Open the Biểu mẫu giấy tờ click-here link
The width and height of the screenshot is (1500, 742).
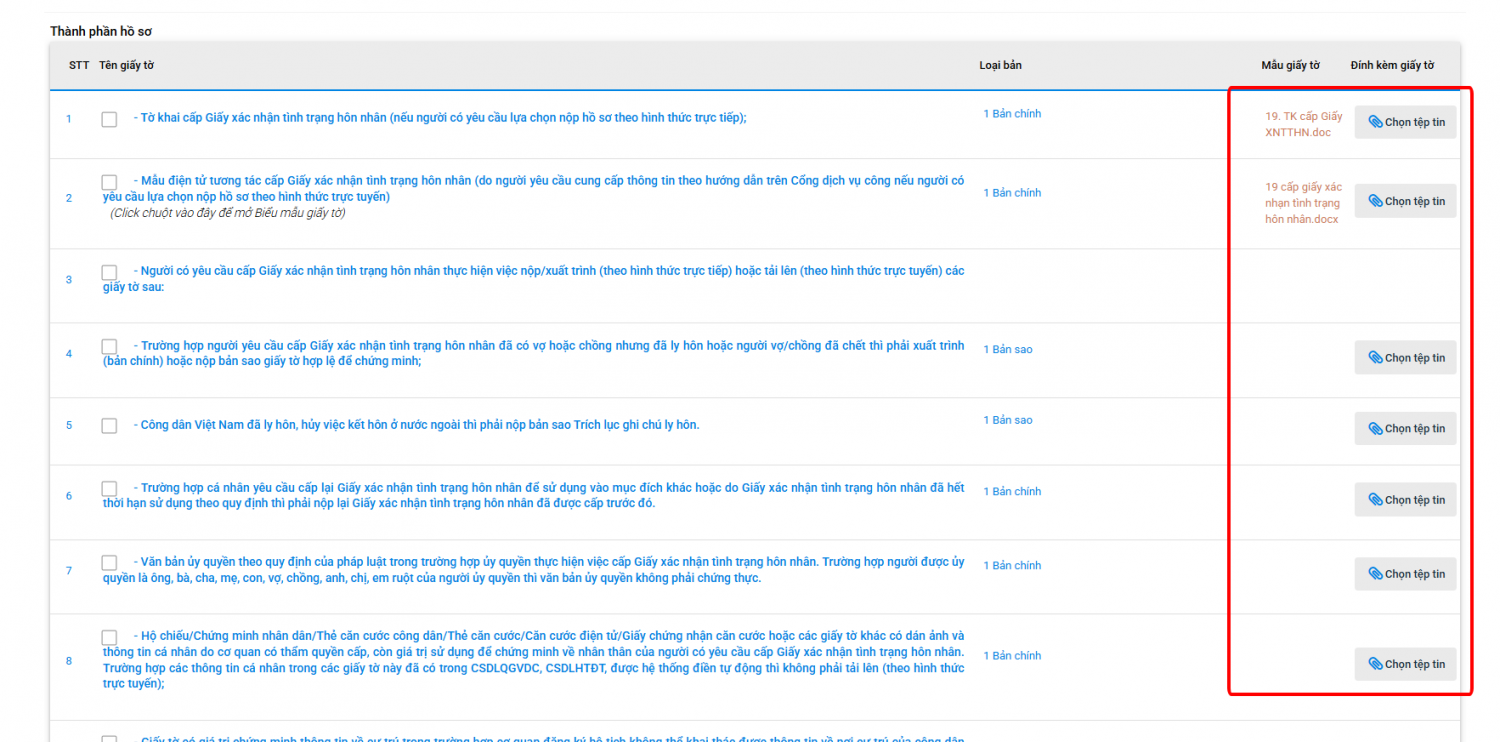(x=227, y=213)
